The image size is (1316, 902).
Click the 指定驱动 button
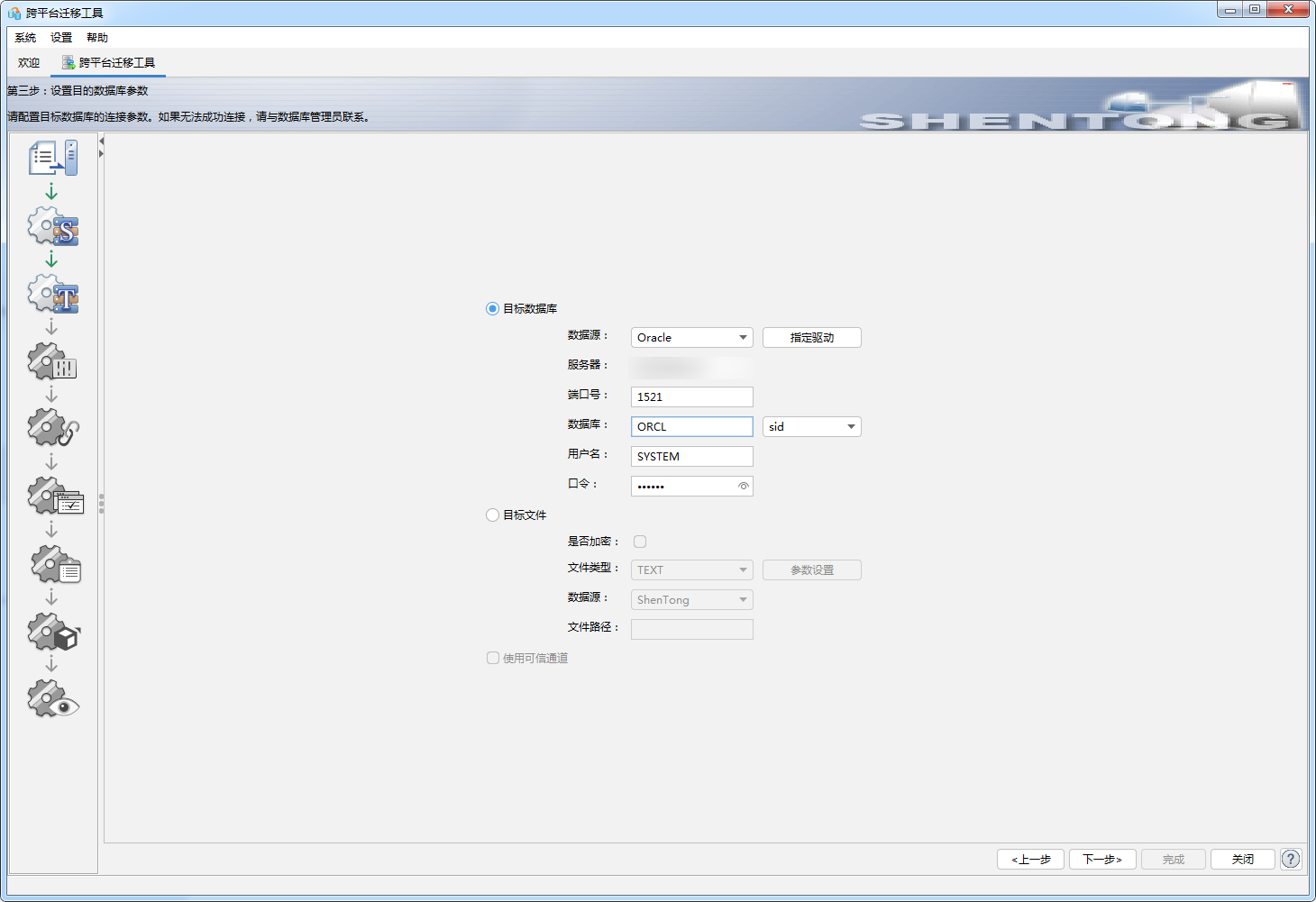811,338
